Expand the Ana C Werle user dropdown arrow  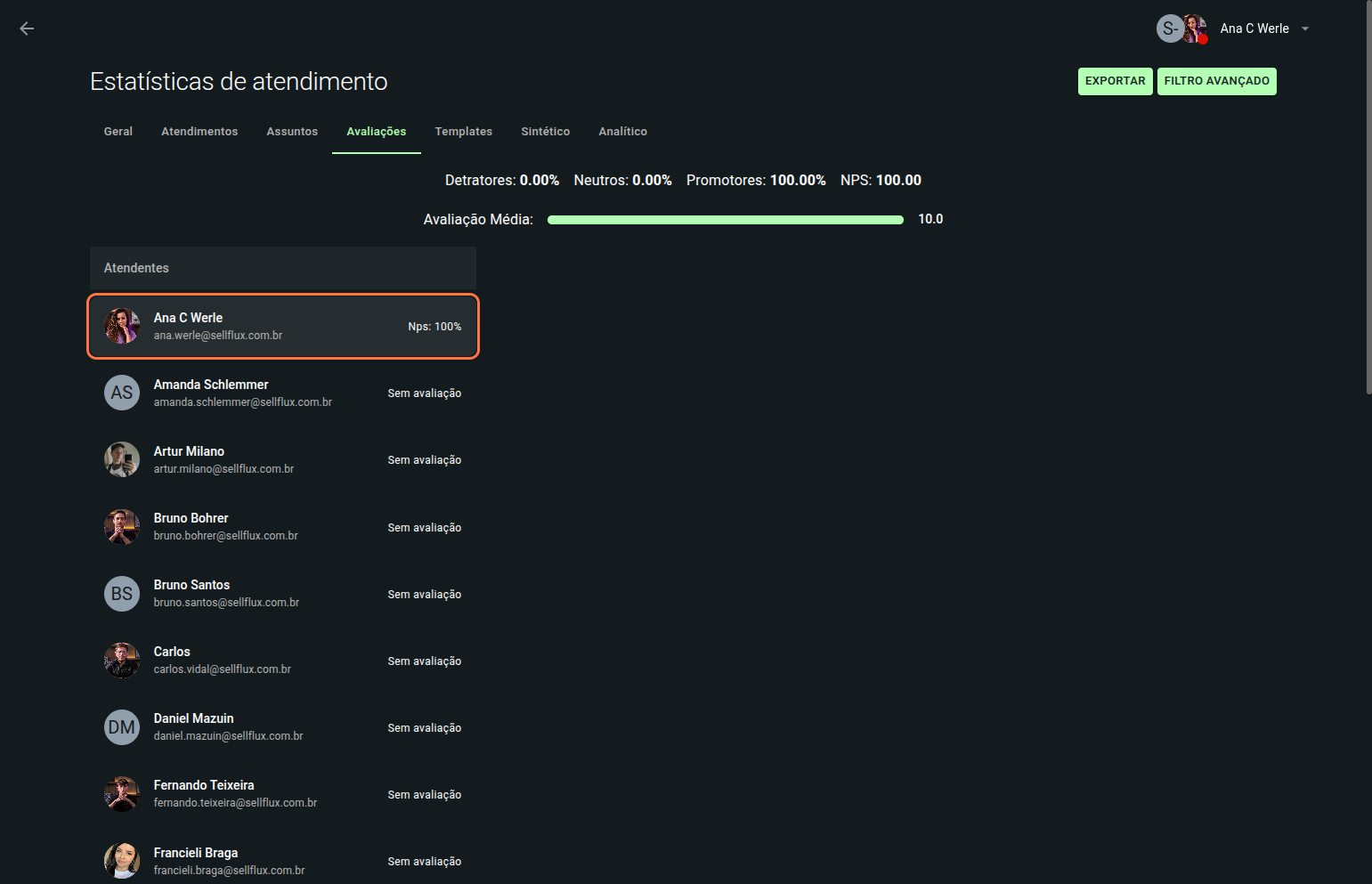(1305, 28)
